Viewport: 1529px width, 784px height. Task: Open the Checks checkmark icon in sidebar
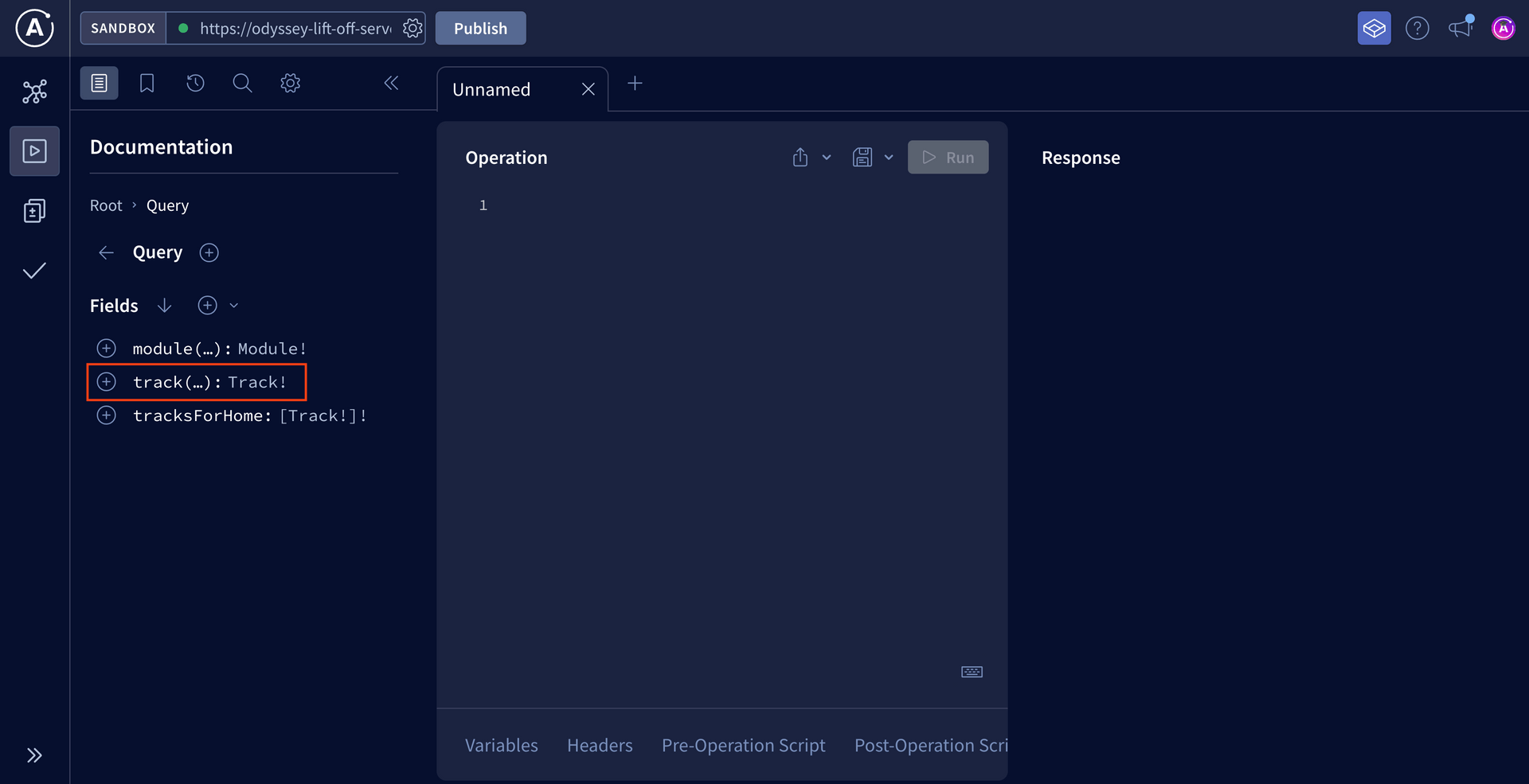[34, 271]
